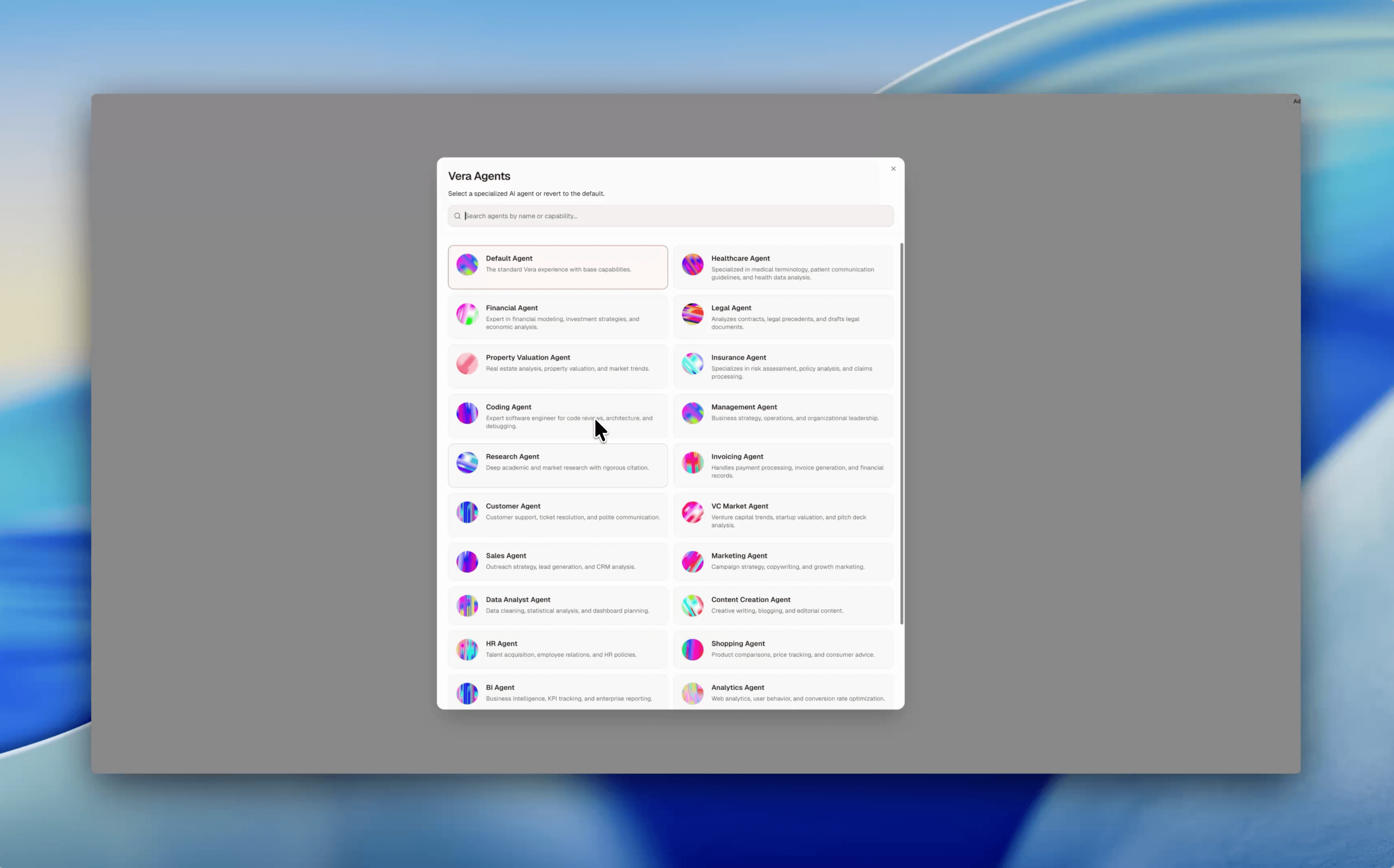Select the Property Valuation Agent
The width and height of the screenshot is (1394, 868).
click(x=557, y=366)
